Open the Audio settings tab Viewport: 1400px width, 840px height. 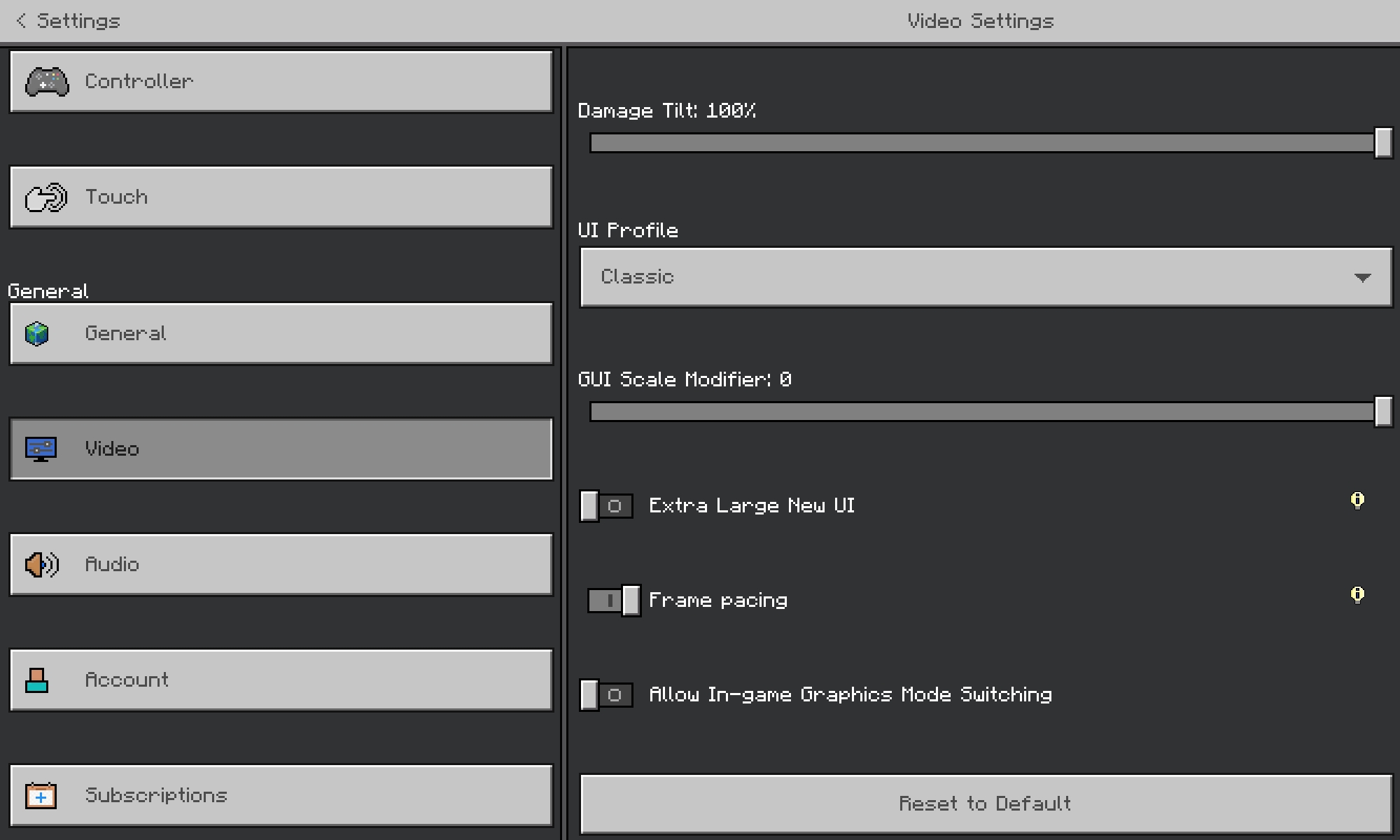coord(281,564)
